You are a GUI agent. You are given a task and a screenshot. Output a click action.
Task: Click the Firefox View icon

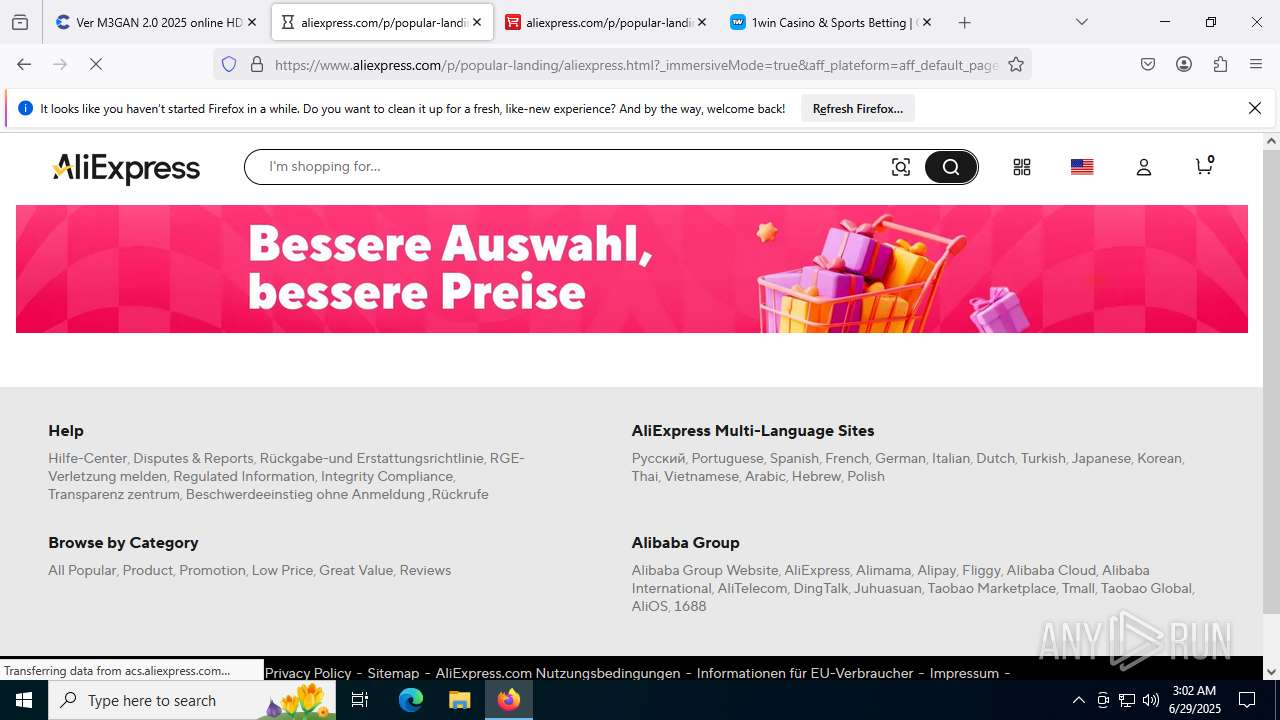20,22
